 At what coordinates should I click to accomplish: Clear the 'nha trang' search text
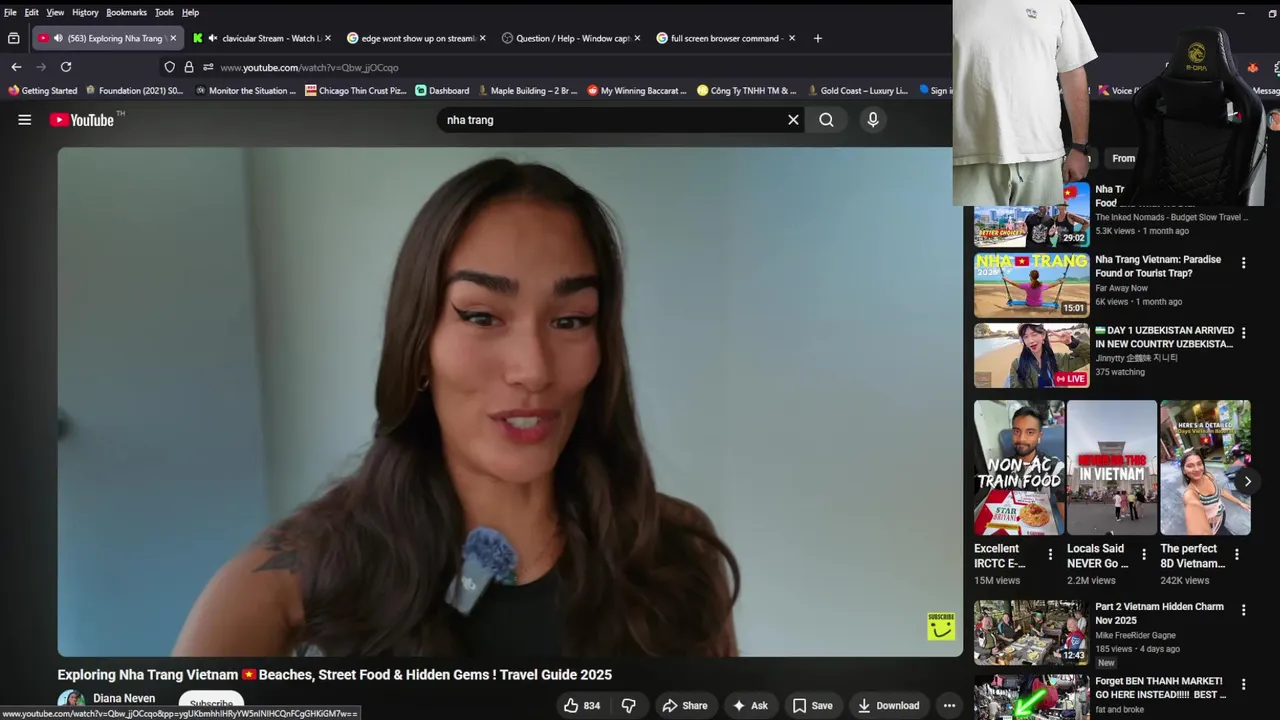tap(793, 120)
